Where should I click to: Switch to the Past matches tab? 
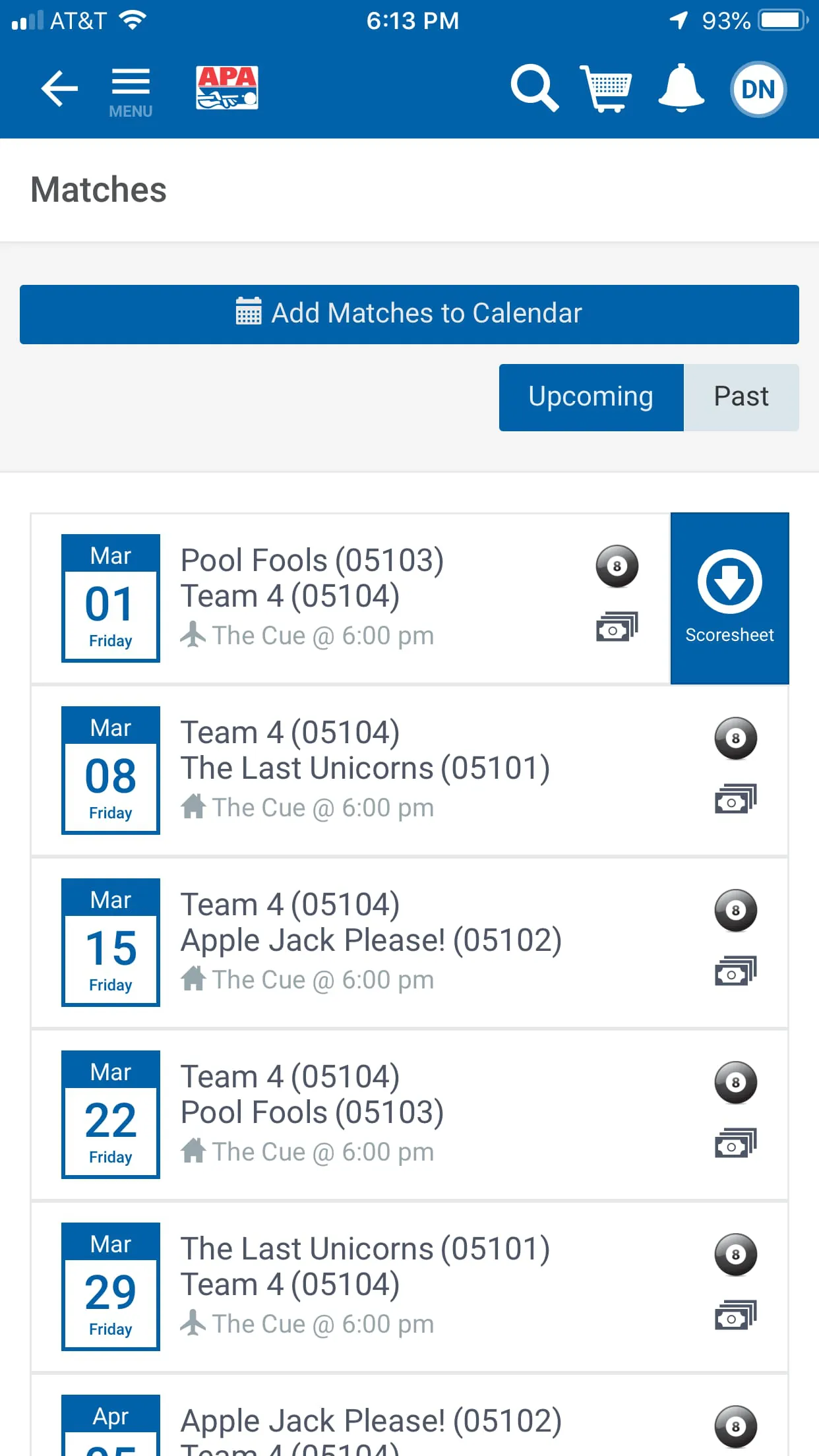pyautogui.click(x=741, y=397)
